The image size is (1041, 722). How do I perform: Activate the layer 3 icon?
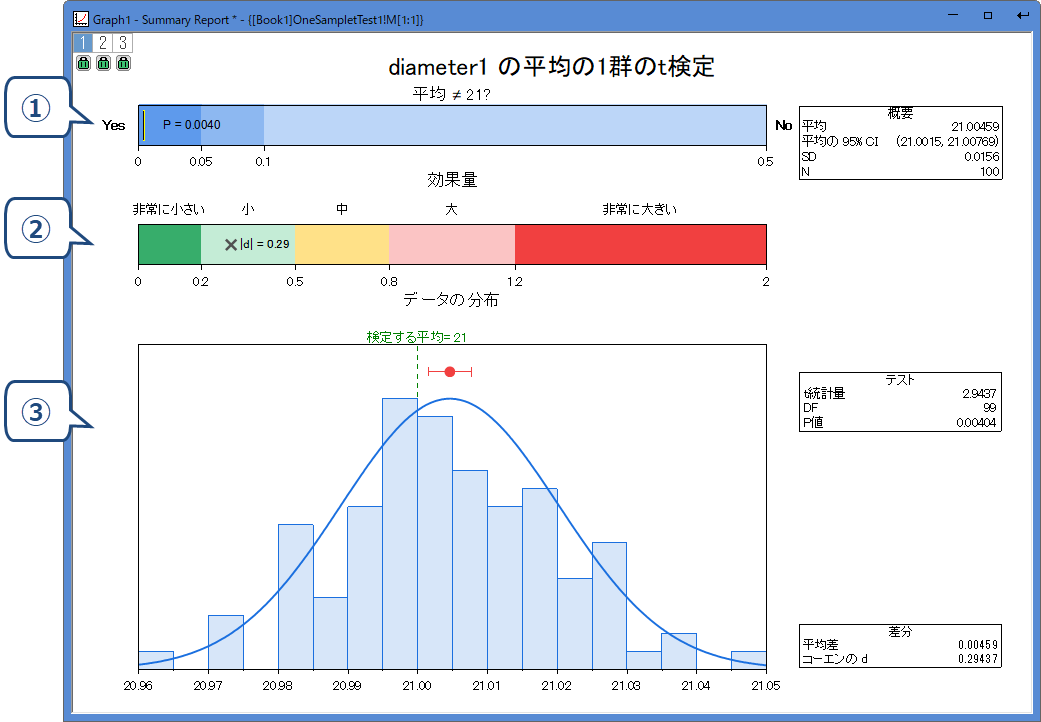pos(122,43)
